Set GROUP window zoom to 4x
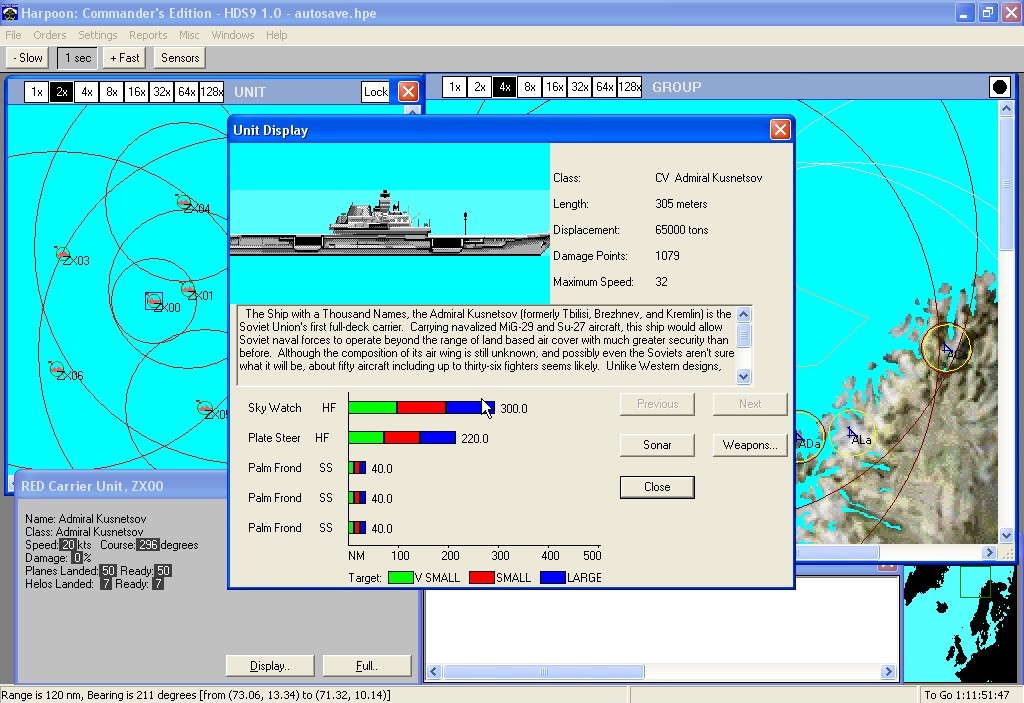Image resolution: width=1024 pixels, height=703 pixels. pos(504,87)
